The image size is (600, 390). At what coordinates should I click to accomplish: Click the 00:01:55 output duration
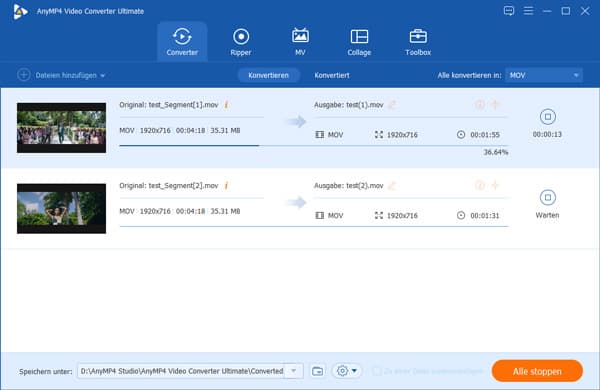485,135
